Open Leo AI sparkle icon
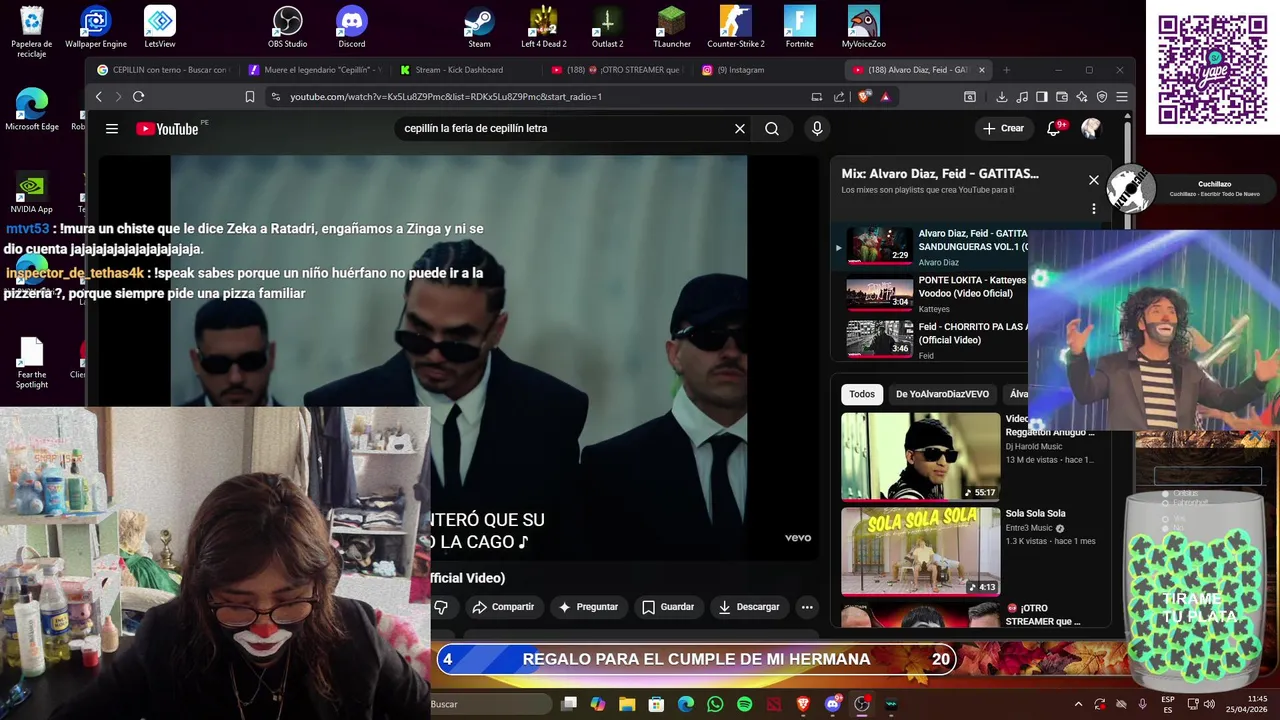1280x720 pixels. click(1081, 97)
